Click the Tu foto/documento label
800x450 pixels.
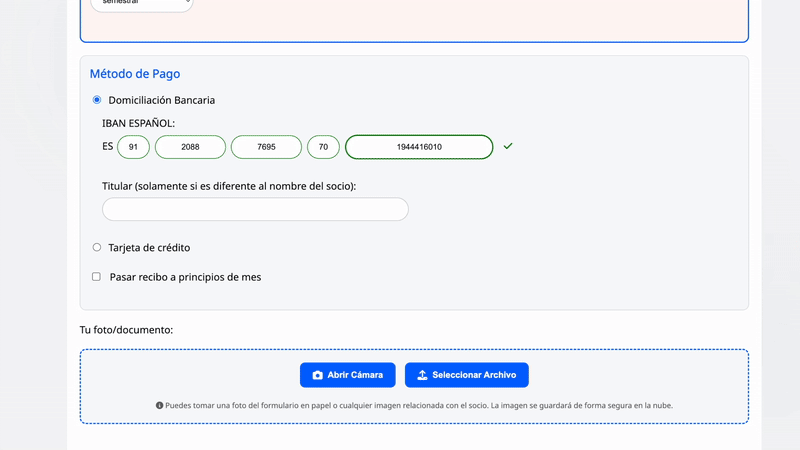pyautogui.click(x=126, y=330)
